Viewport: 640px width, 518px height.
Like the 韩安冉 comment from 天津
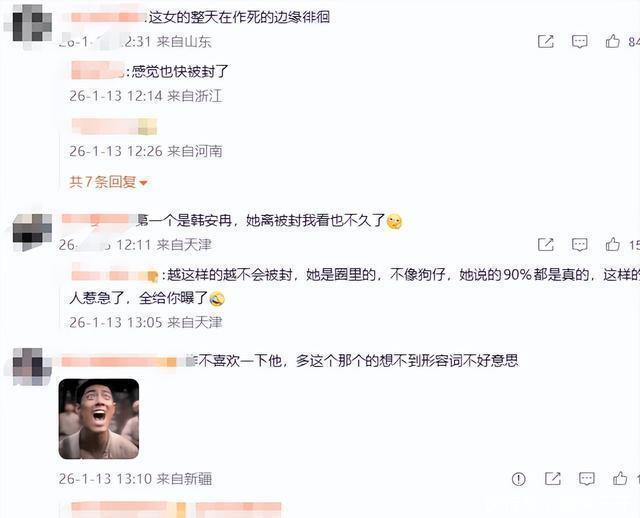coord(613,245)
